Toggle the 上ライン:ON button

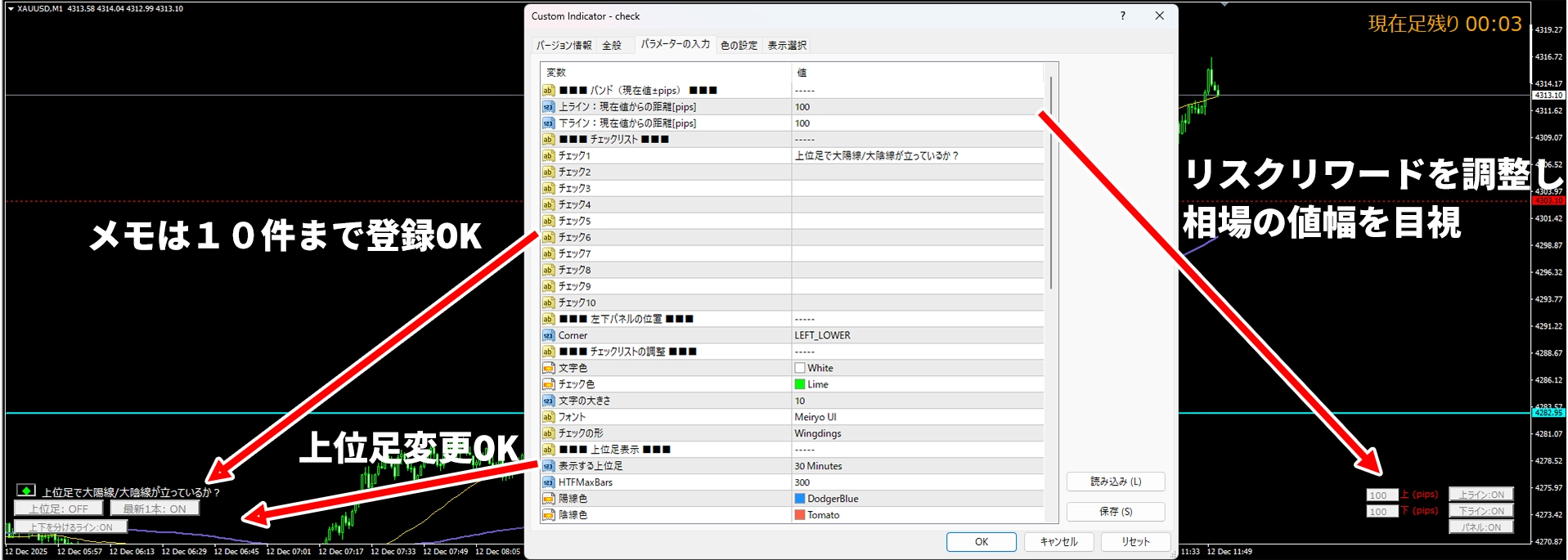pos(1481,495)
